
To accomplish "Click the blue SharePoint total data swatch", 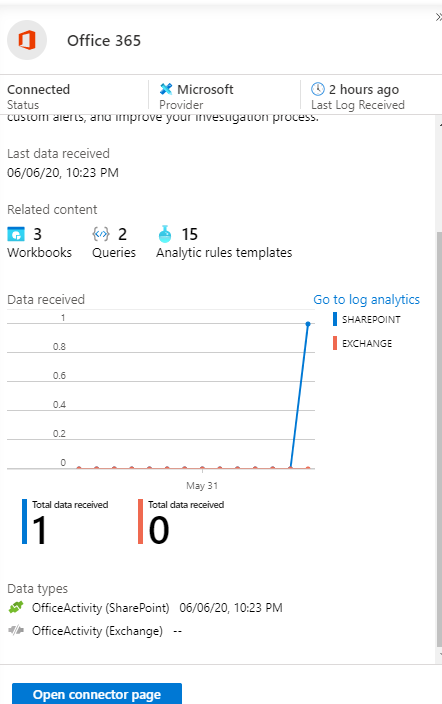I will 24,521.
